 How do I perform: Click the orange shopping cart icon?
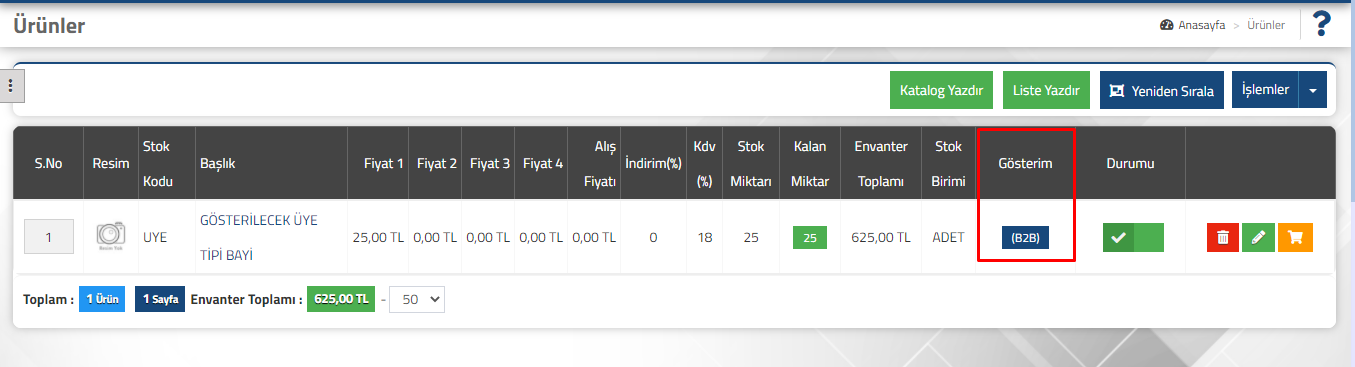(1296, 238)
